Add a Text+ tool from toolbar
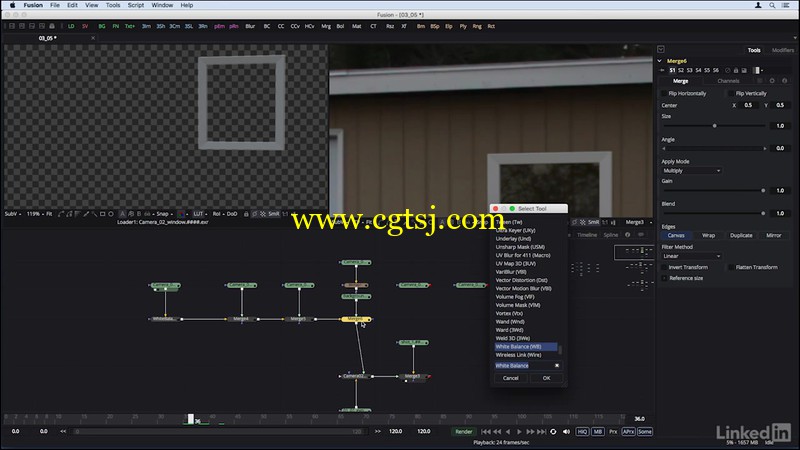 click(x=130, y=26)
